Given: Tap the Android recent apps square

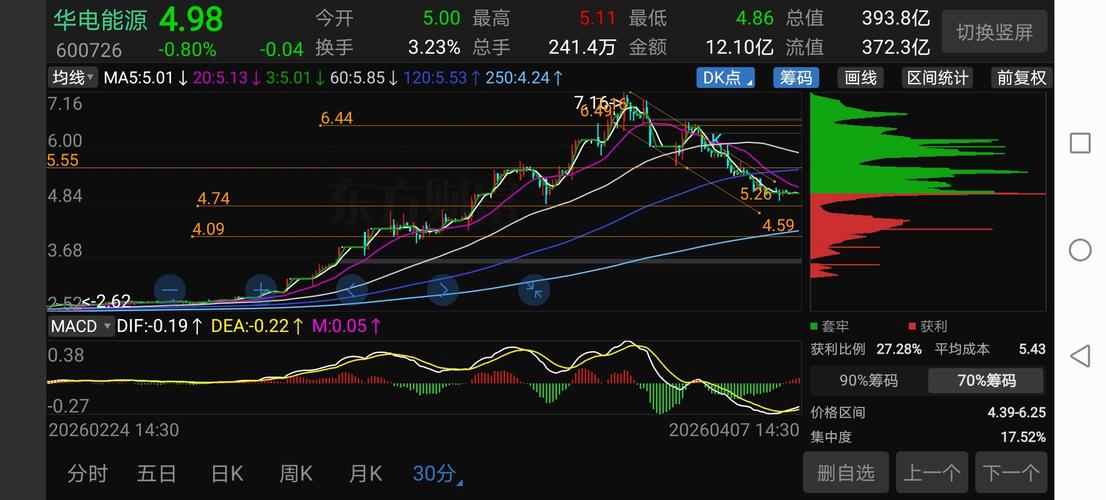Looking at the screenshot, I should tap(1080, 143).
